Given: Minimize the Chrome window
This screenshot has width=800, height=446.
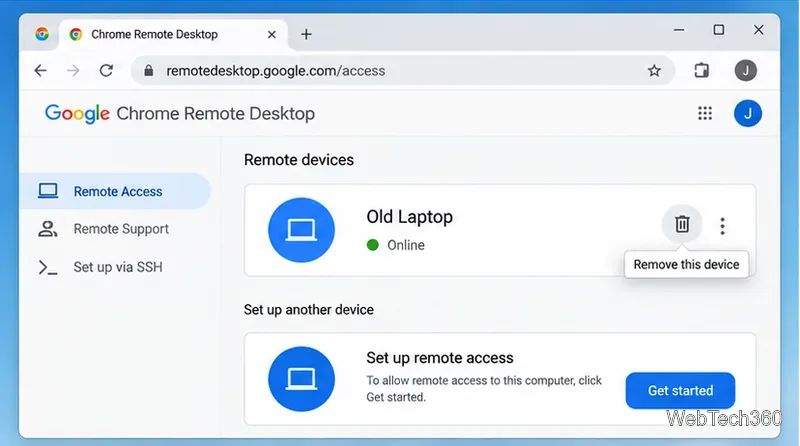Looking at the screenshot, I should 679,30.
